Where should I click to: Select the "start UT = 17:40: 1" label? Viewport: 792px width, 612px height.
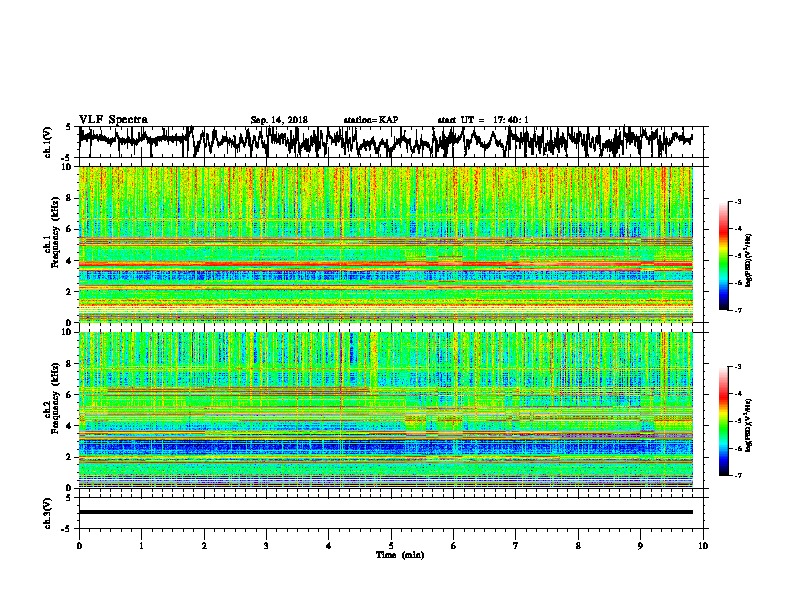coord(483,120)
